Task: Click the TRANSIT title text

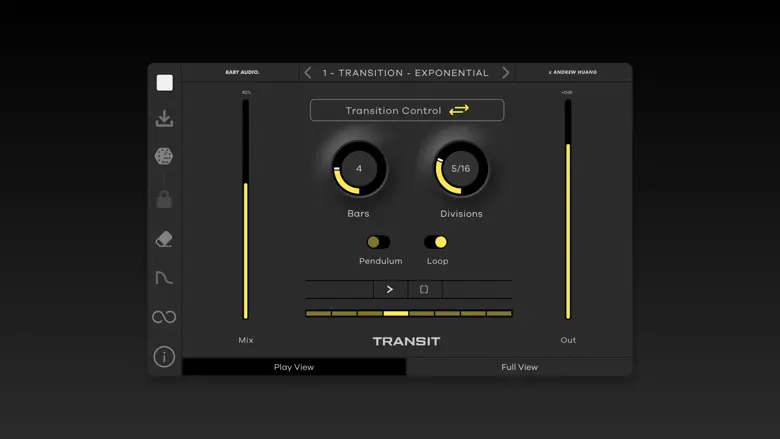Action: [x=406, y=342]
